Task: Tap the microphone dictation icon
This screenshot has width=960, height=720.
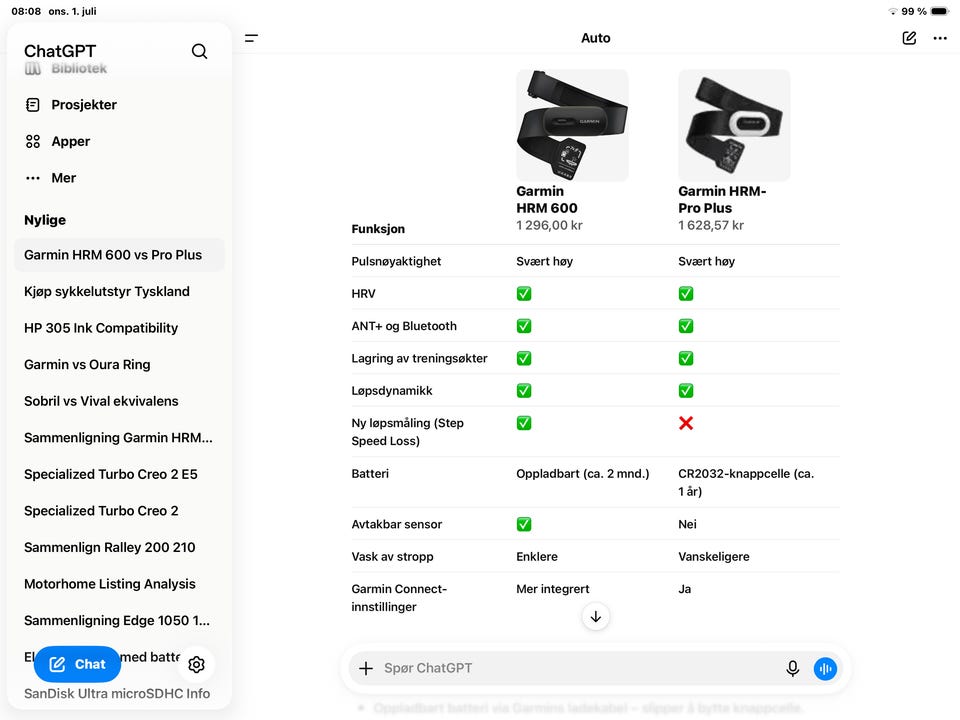Action: (792, 668)
